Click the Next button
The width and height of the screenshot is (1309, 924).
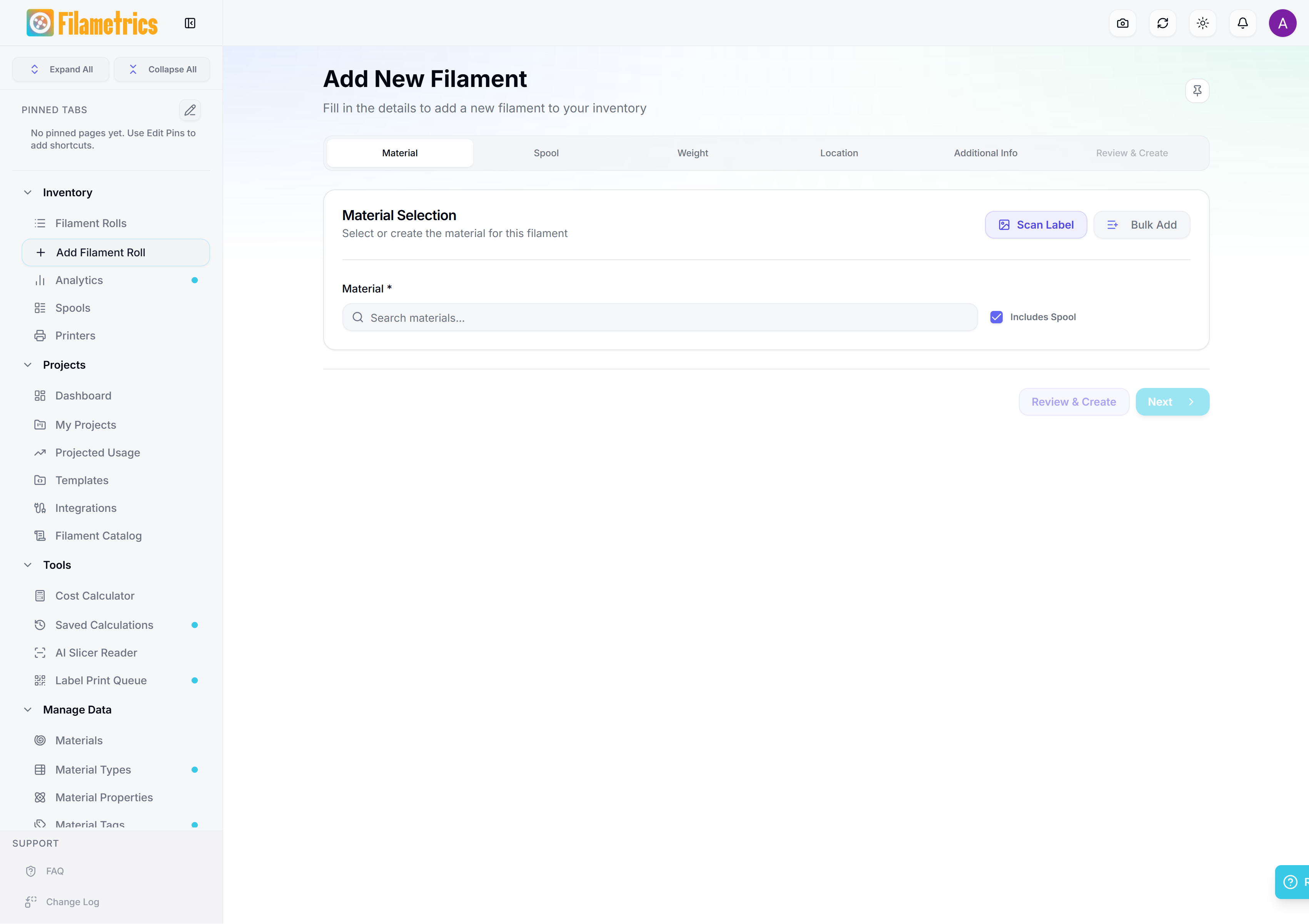[1172, 401]
